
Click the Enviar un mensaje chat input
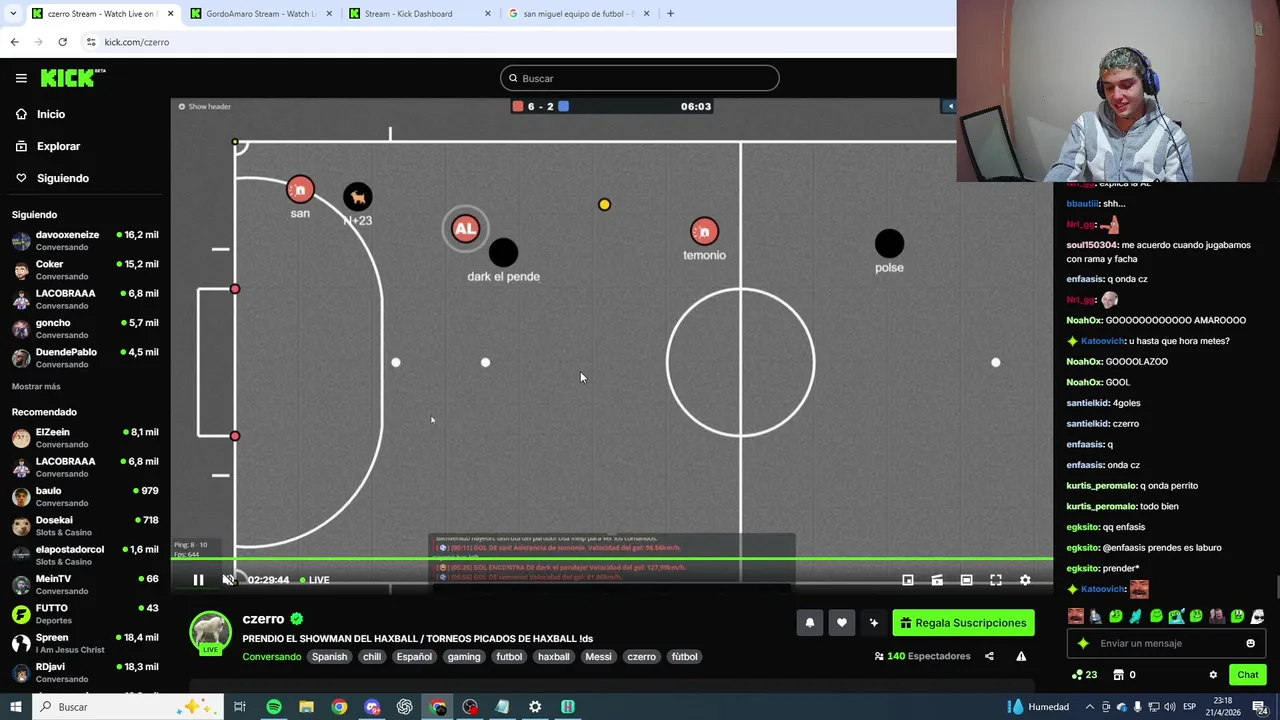click(x=1165, y=643)
